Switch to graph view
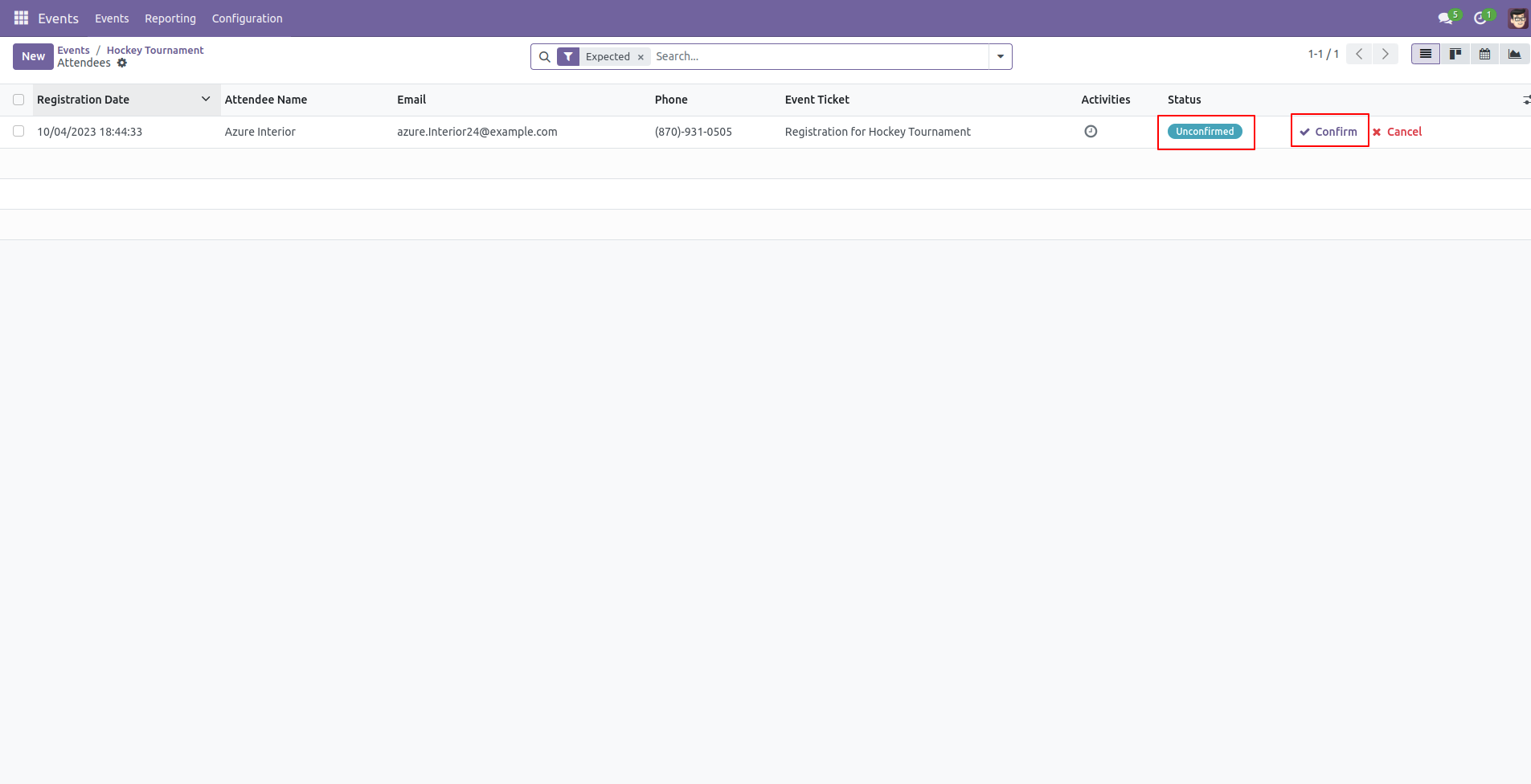This screenshot has width=1531, height=784. click(1514, 54)
